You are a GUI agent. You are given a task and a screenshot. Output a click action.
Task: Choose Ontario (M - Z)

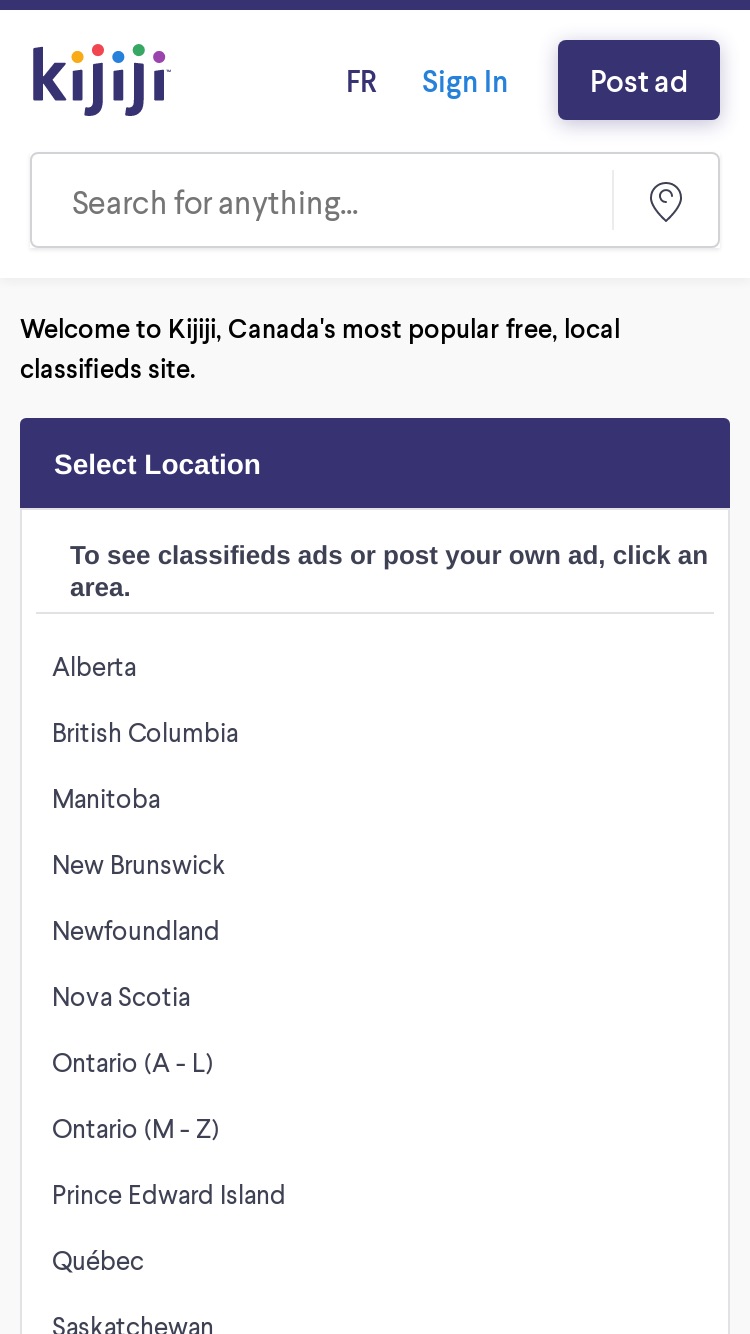(x=136, y=1129)
